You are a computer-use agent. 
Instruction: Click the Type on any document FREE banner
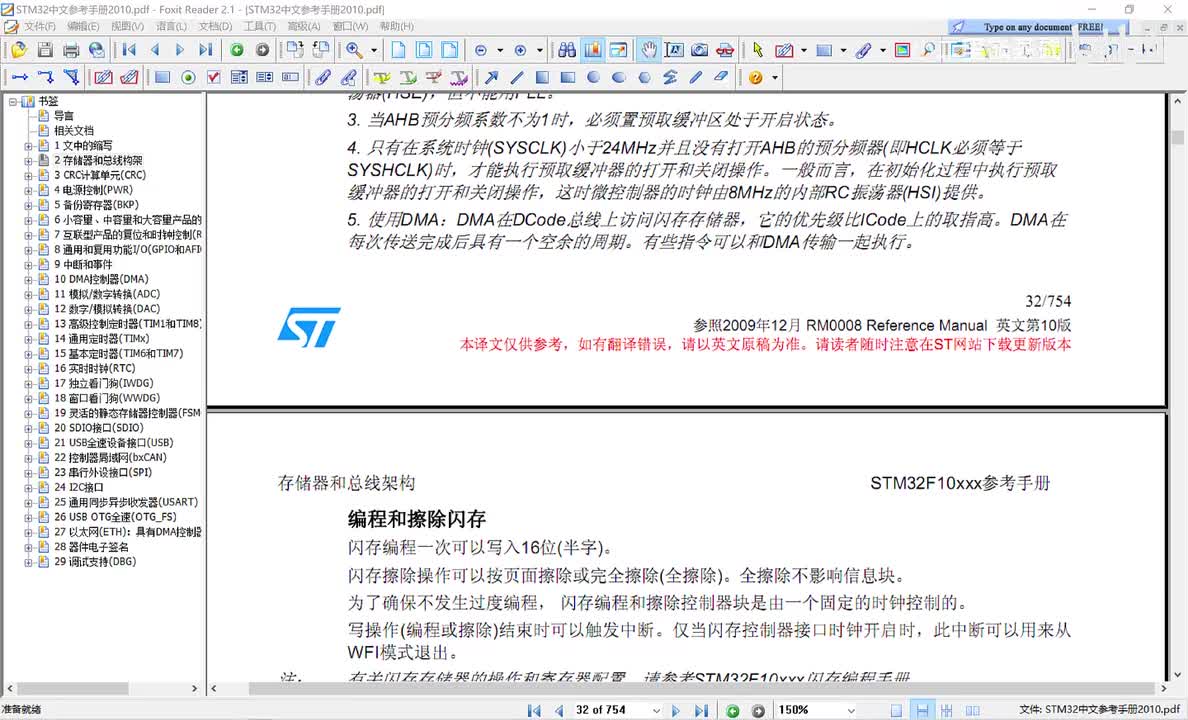pyautogui.click(x=1038, y=27)
